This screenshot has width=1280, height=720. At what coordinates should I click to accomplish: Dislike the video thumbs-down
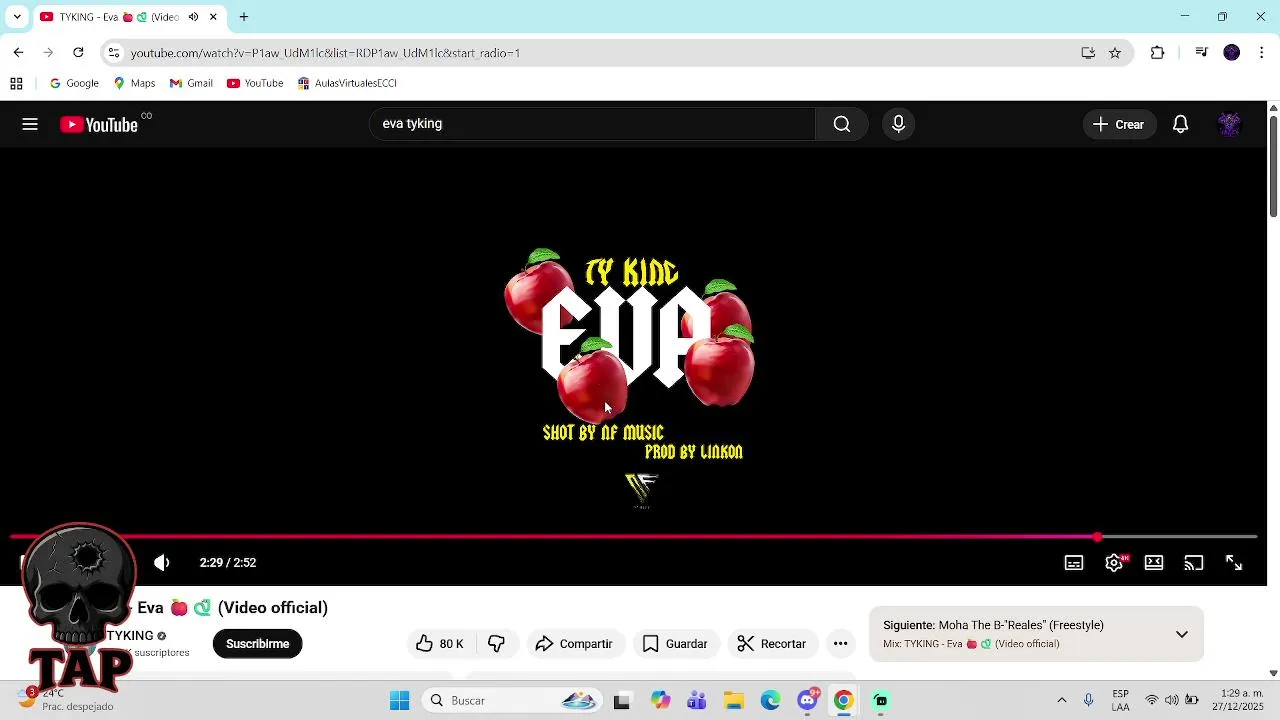click(x=496, y=644)
